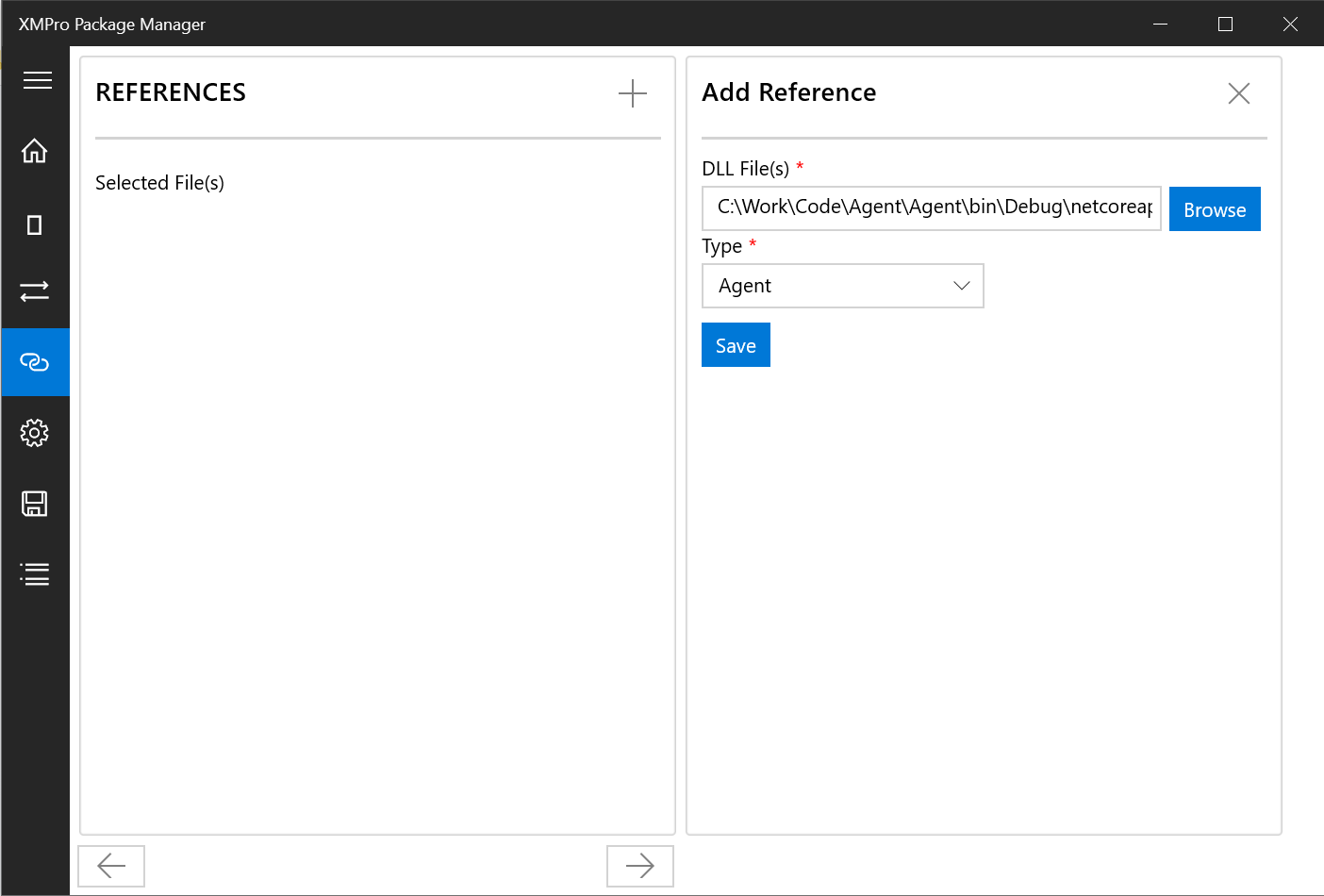Expand the Agent type selector chevron
The width and height of the screenshot is (1324, 896).
pyautogui.click(x=961, y=285)
